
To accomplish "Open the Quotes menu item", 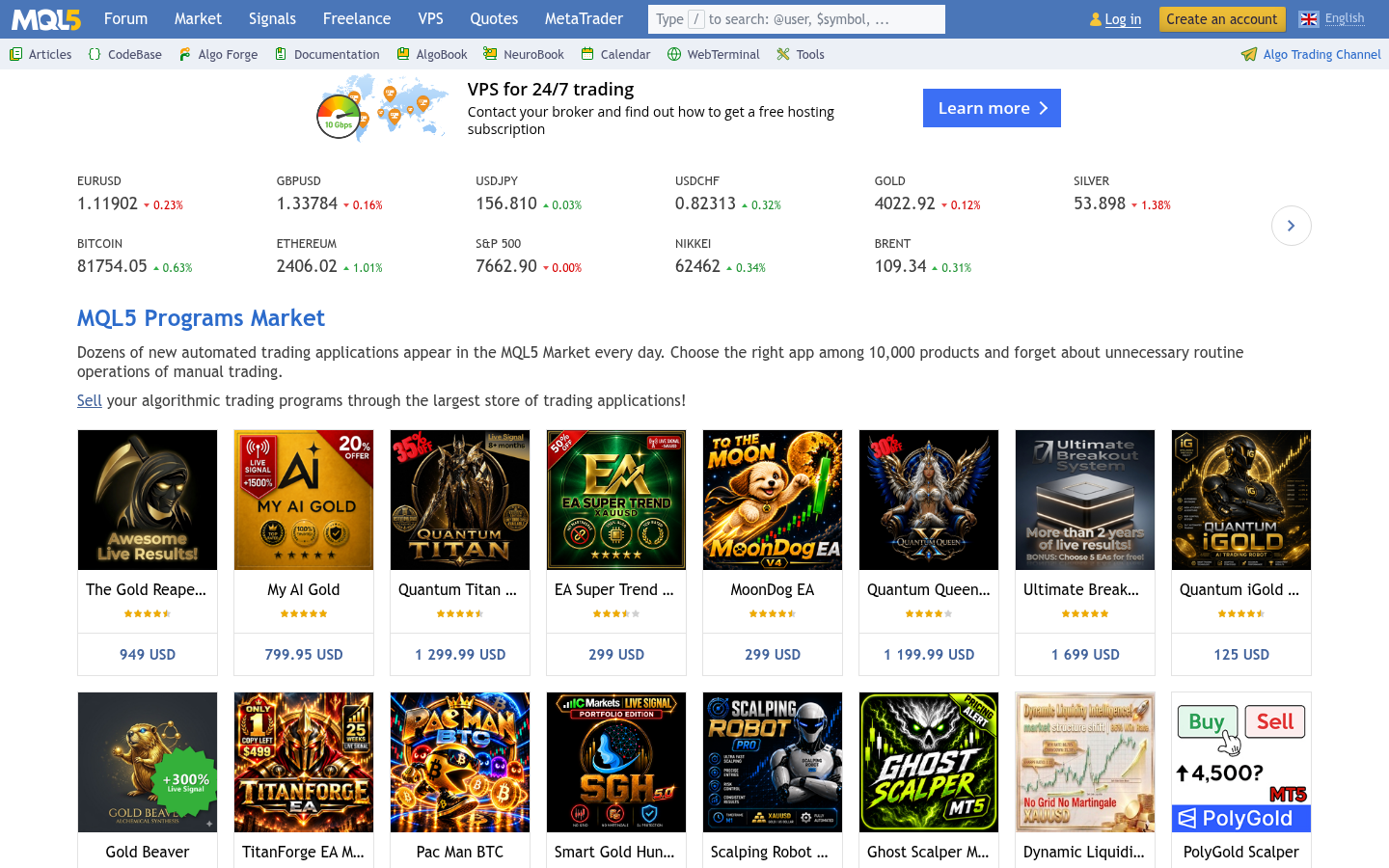I will click(494, 18).
